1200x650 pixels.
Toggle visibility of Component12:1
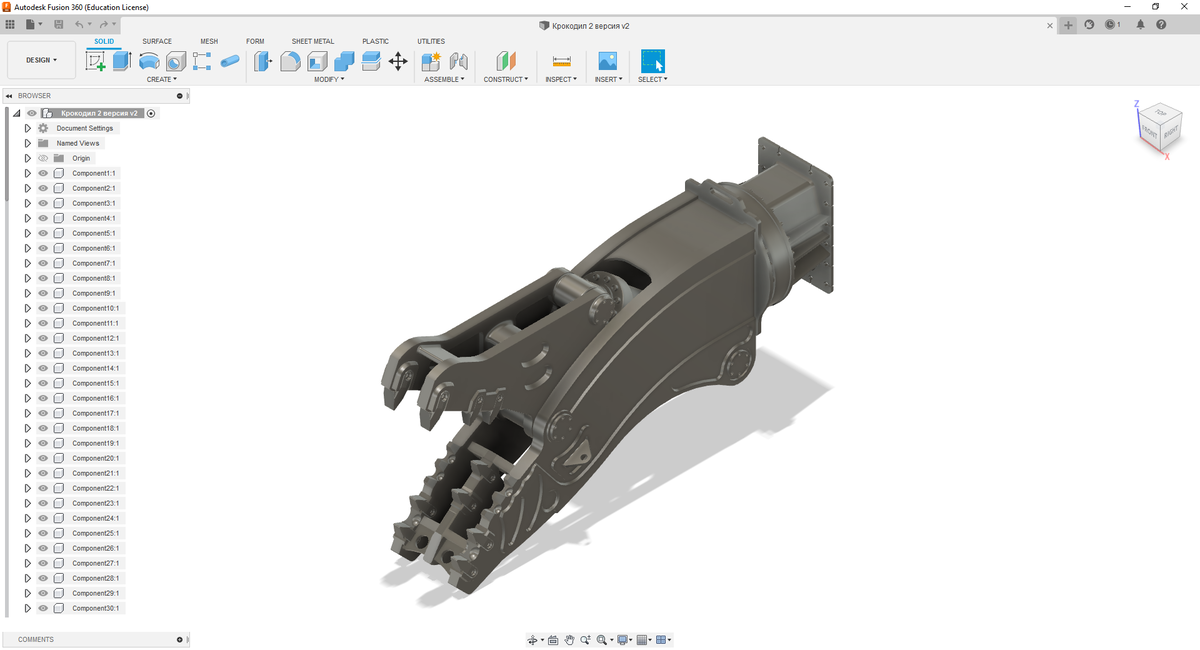(x=43, y=338)
